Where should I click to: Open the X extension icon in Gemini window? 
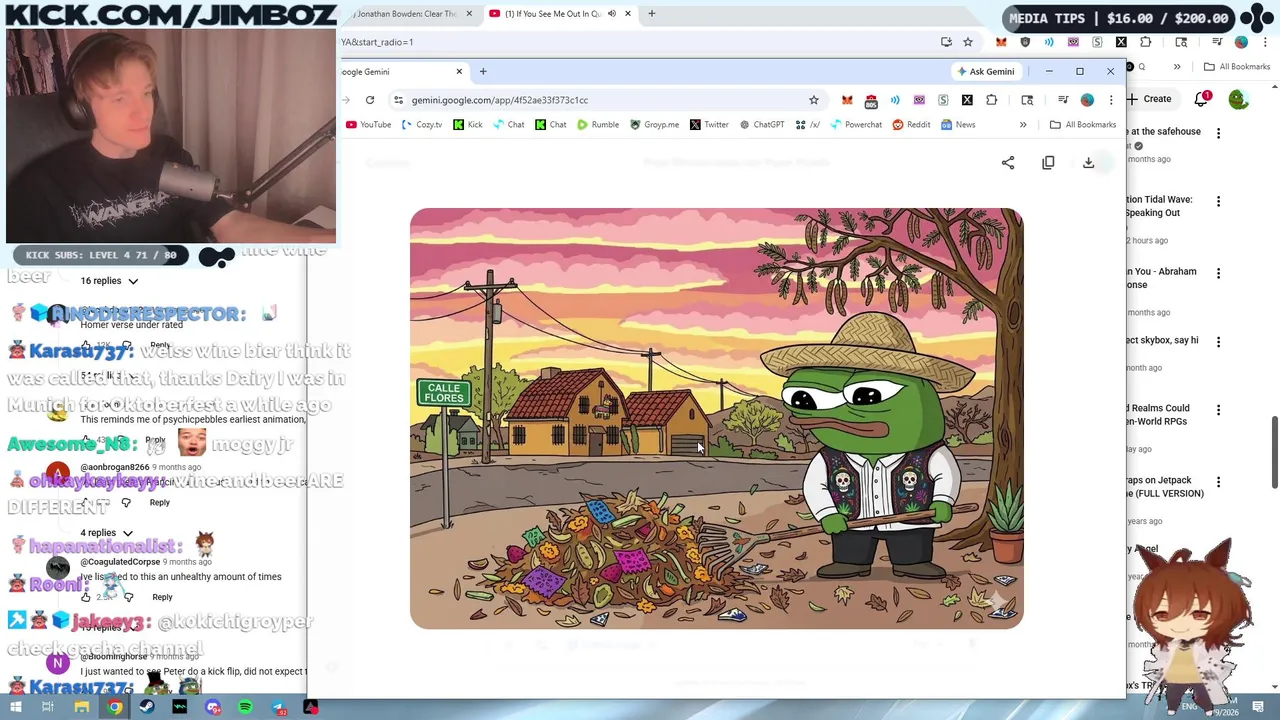[x=967, y=100]
